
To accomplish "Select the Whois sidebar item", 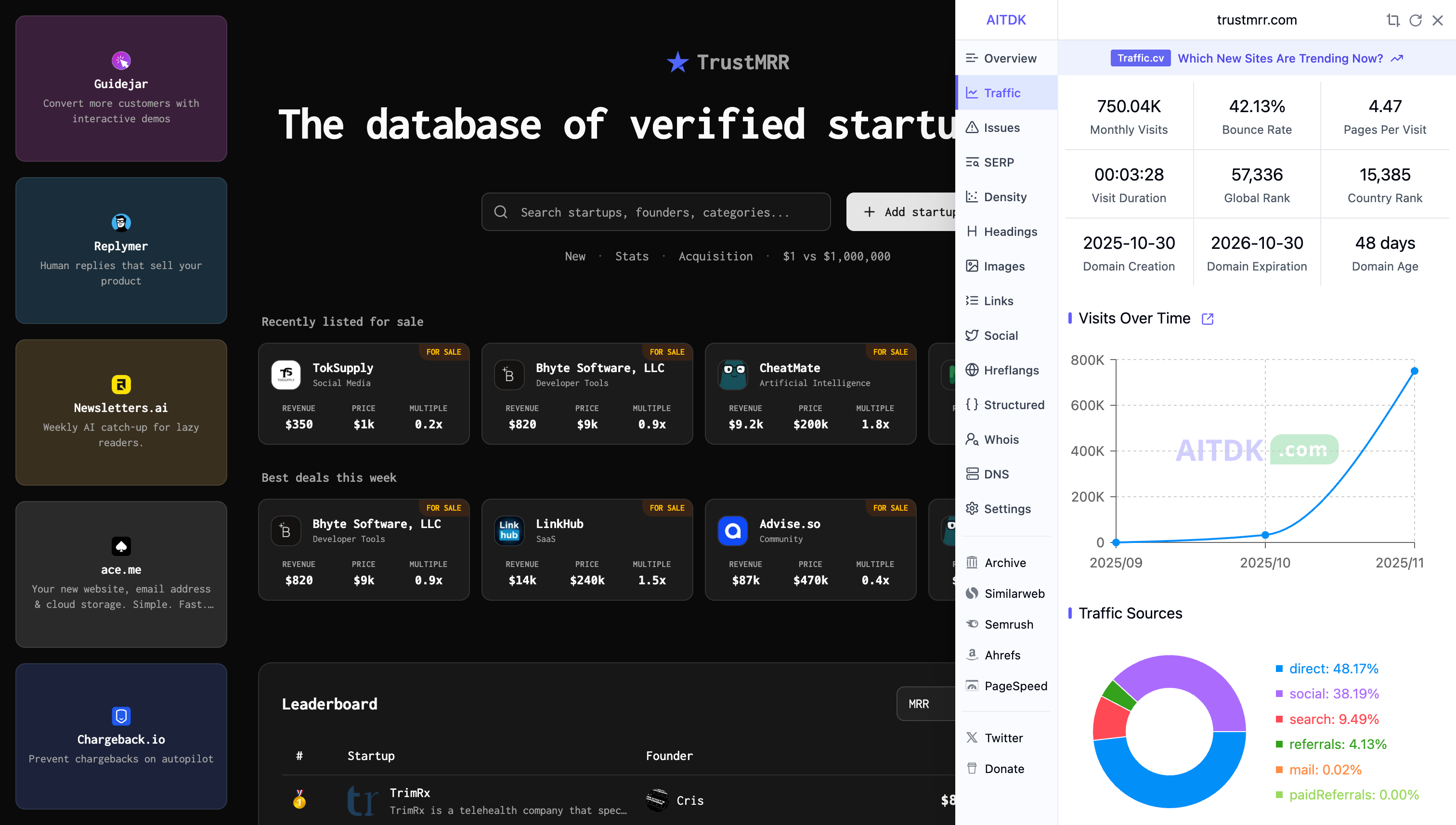I will pyautogui.click(x=1001, y=440).
